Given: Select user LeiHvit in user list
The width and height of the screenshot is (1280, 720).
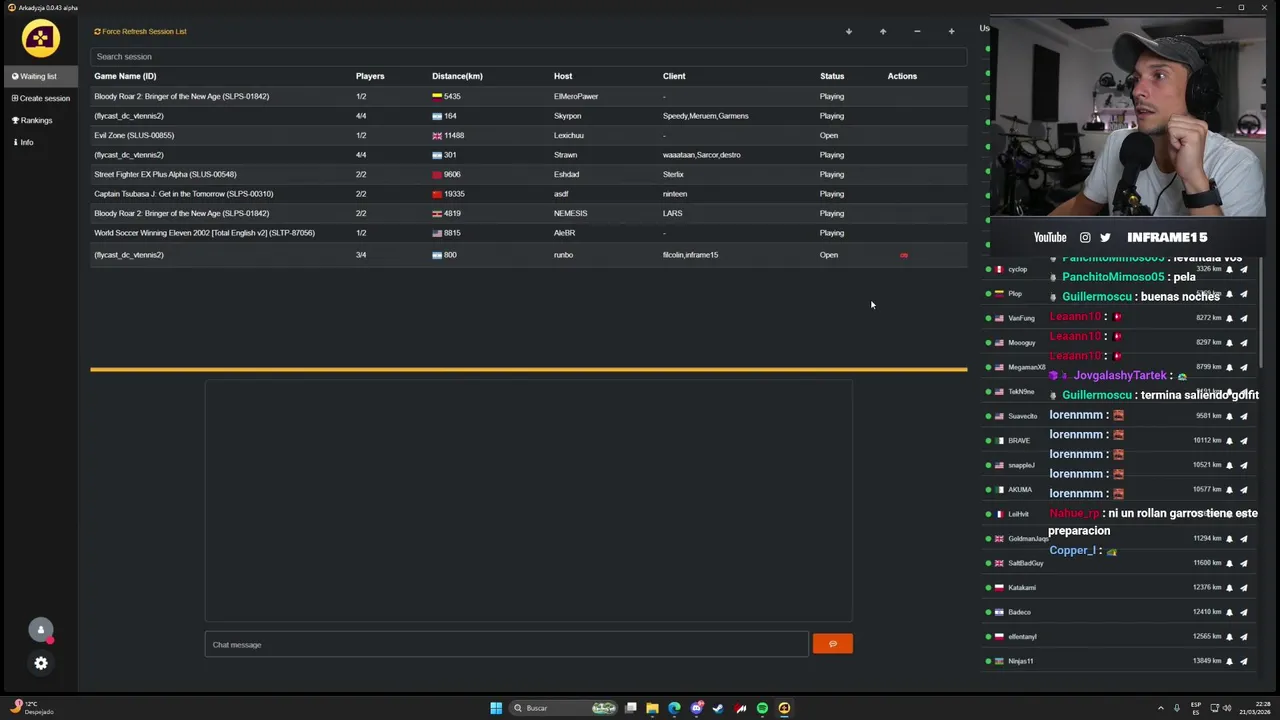Looking at the screenshot, I should (x=1018, y=514).
